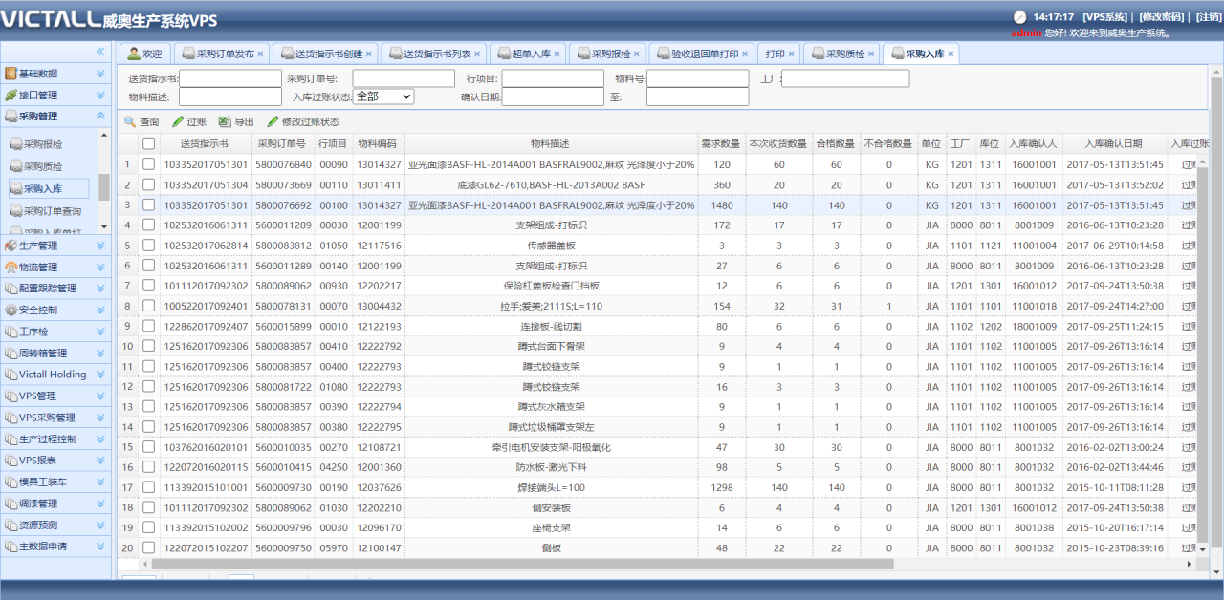Click the 过账 green pencil icon
Screen dimensions: 1224x601
click(178, 122)
